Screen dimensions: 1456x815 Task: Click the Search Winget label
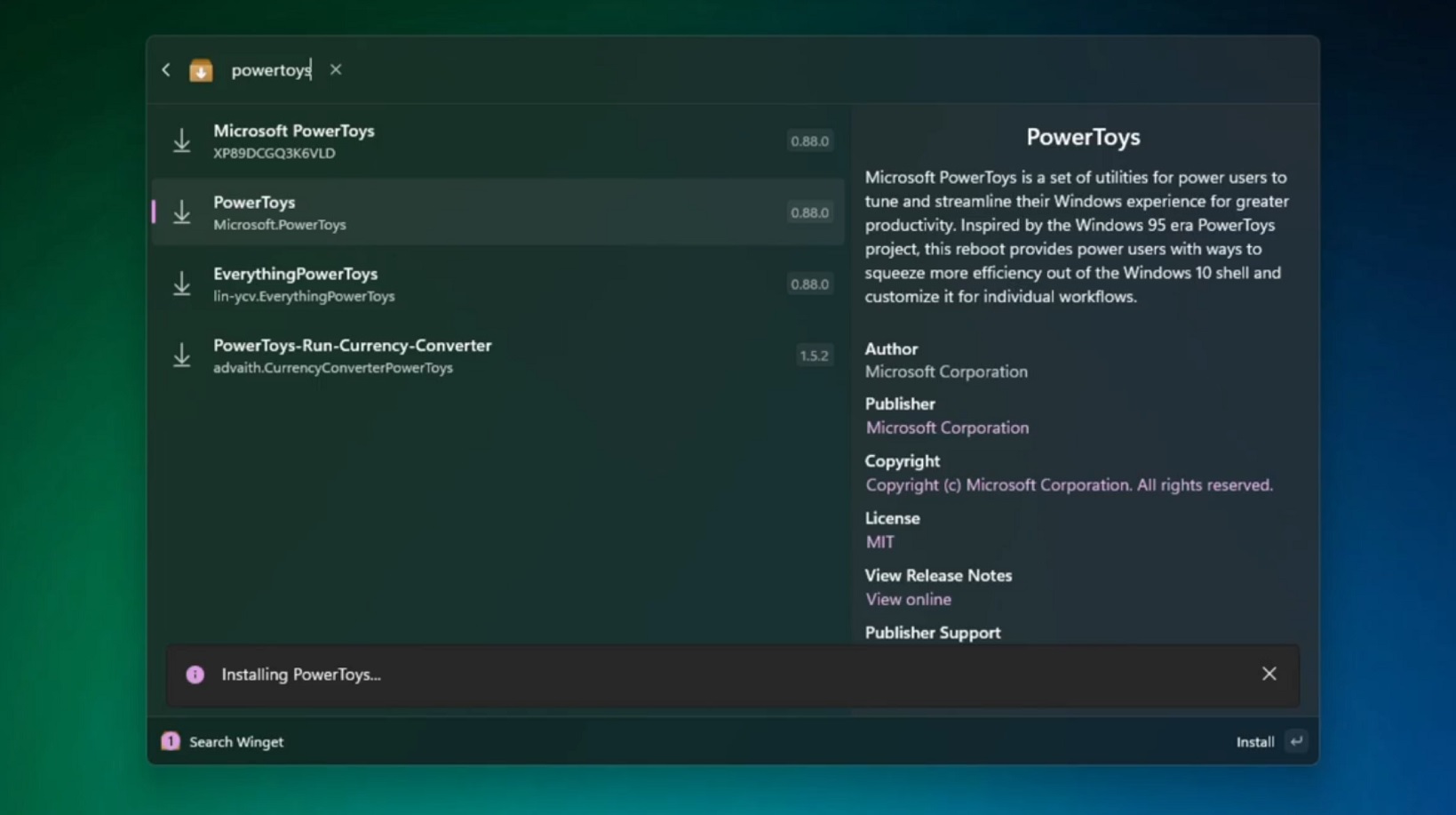point(236,742)
